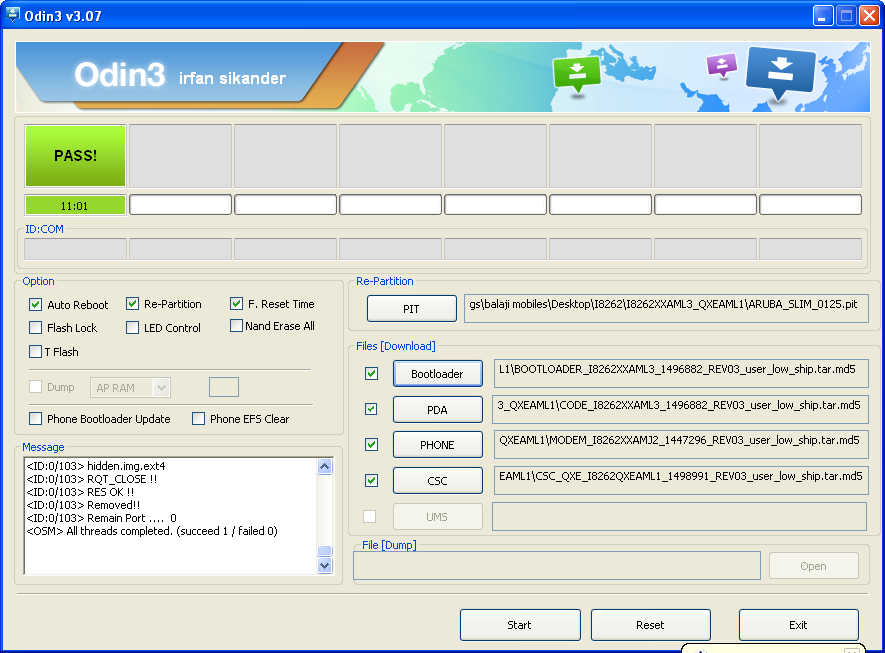Click the MODEM file path field
Screen dimensions: 885x653
[681, 445]
